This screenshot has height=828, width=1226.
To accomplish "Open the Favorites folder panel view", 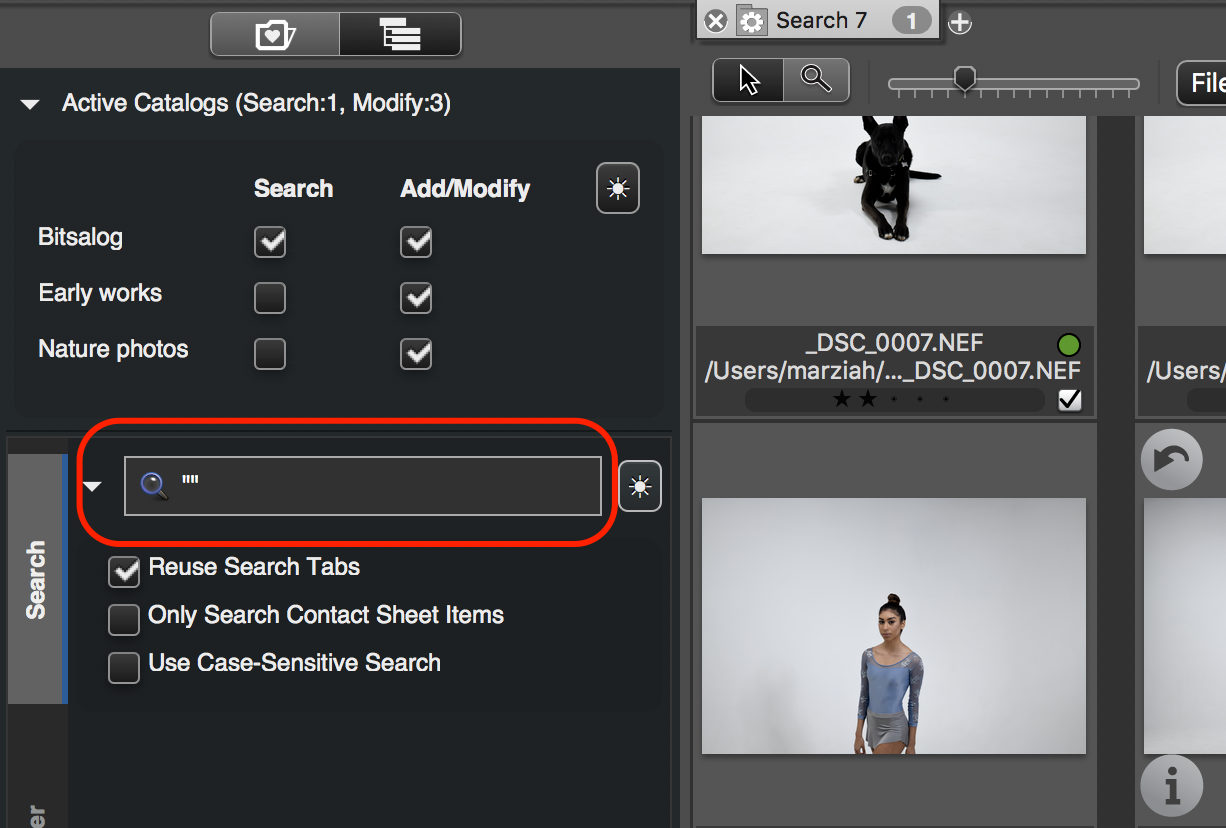I will [x=275, y=35].
